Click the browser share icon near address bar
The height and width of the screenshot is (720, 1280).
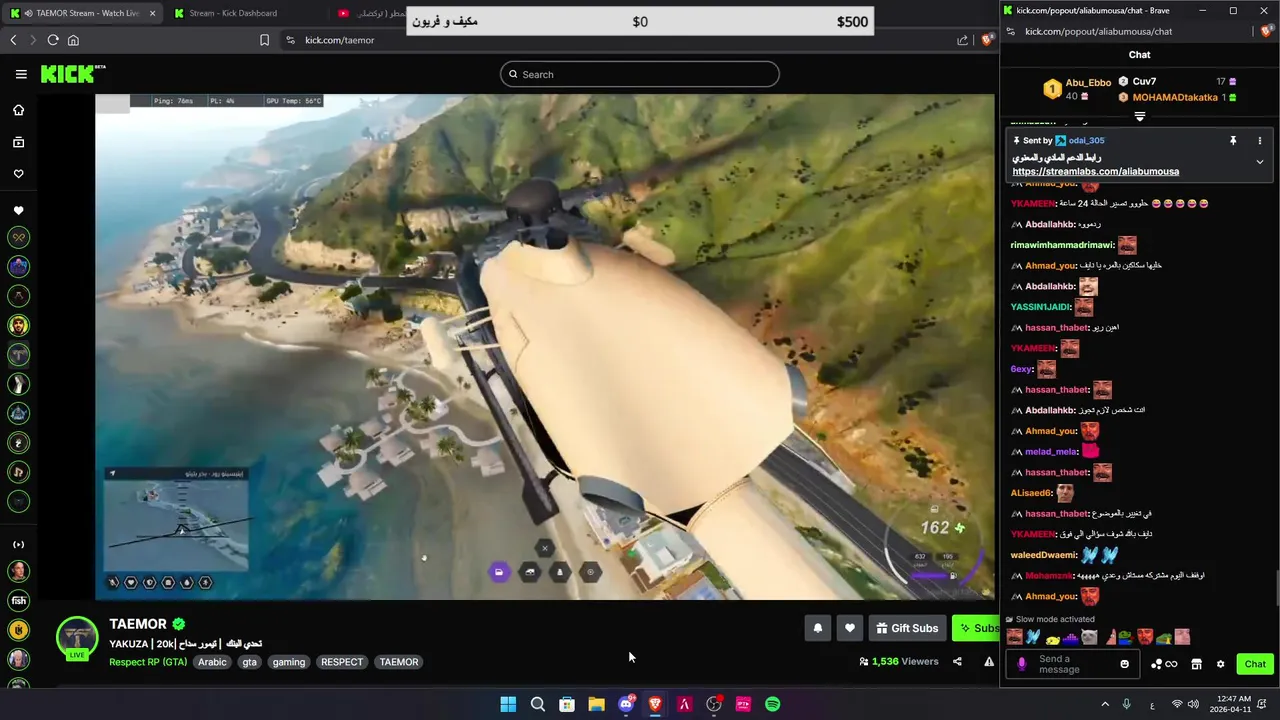pyautogui.click(x=962, y=40)
